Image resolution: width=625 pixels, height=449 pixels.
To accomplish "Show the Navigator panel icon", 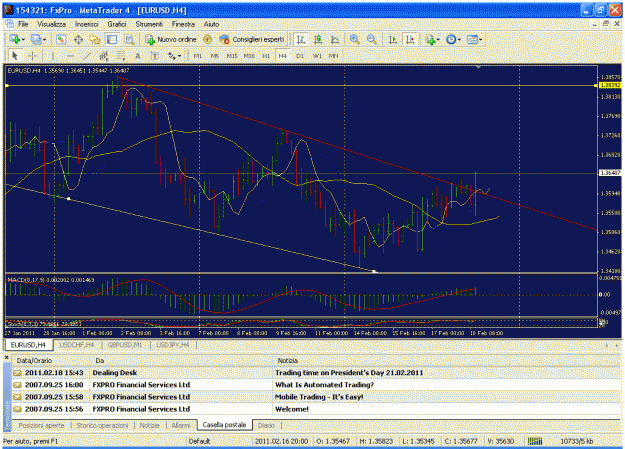I will click(95, 39).
